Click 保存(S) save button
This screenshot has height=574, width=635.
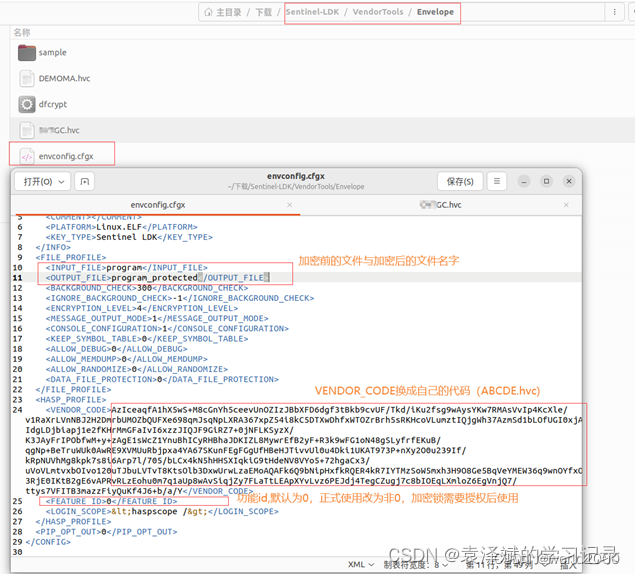[460, 181]
